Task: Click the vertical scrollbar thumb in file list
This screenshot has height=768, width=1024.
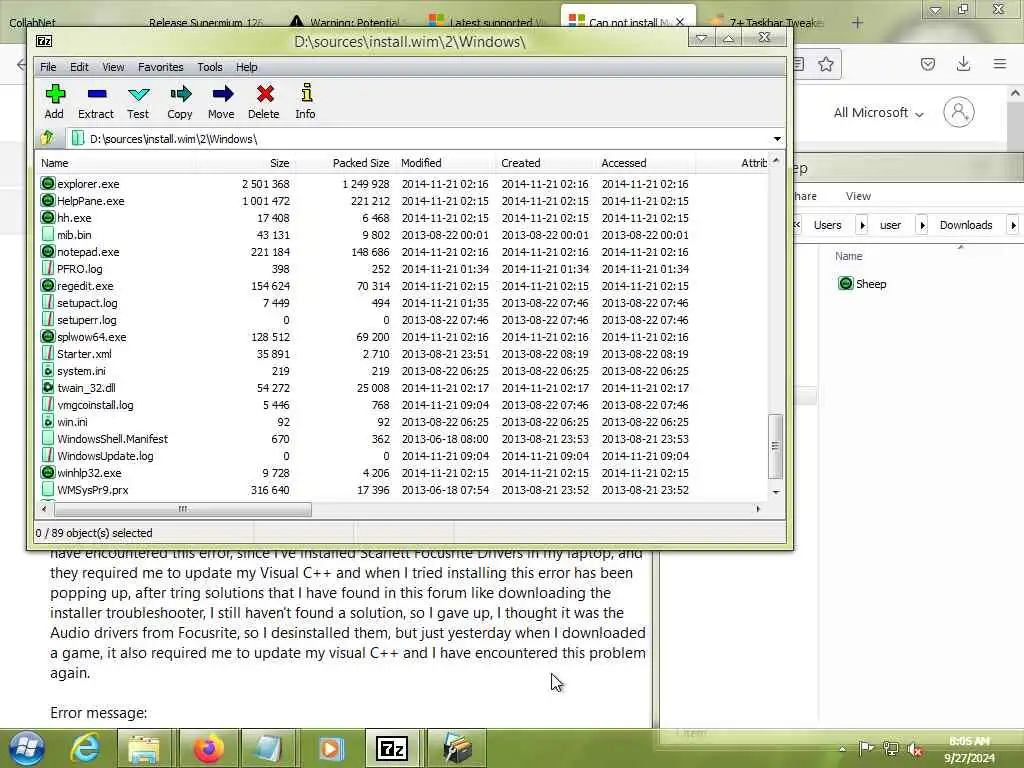Action: click(775, 446)
